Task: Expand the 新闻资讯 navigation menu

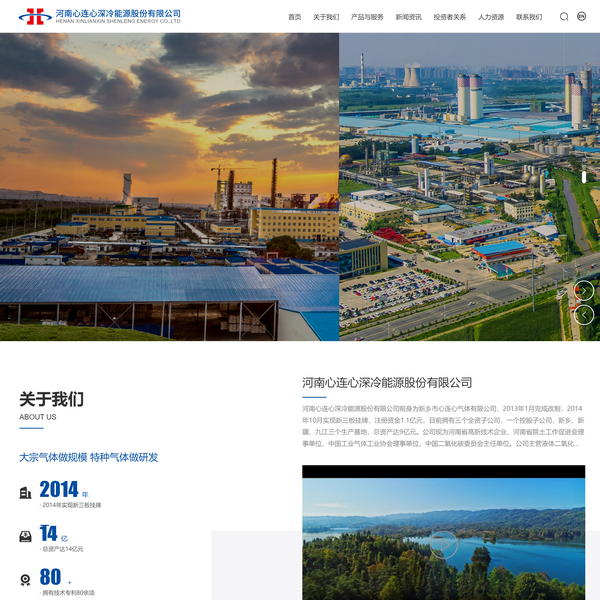Action: click(408, 17)
